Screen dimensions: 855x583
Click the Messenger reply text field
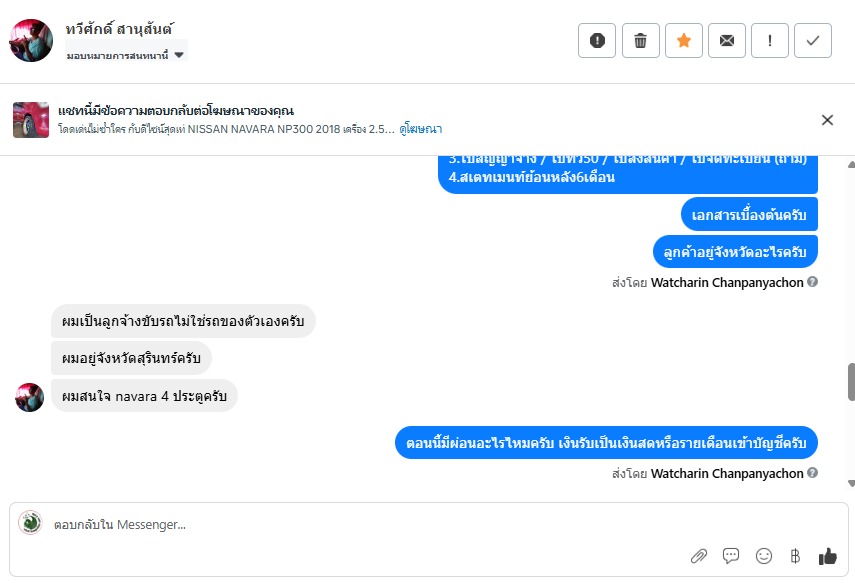pos(350,524)
